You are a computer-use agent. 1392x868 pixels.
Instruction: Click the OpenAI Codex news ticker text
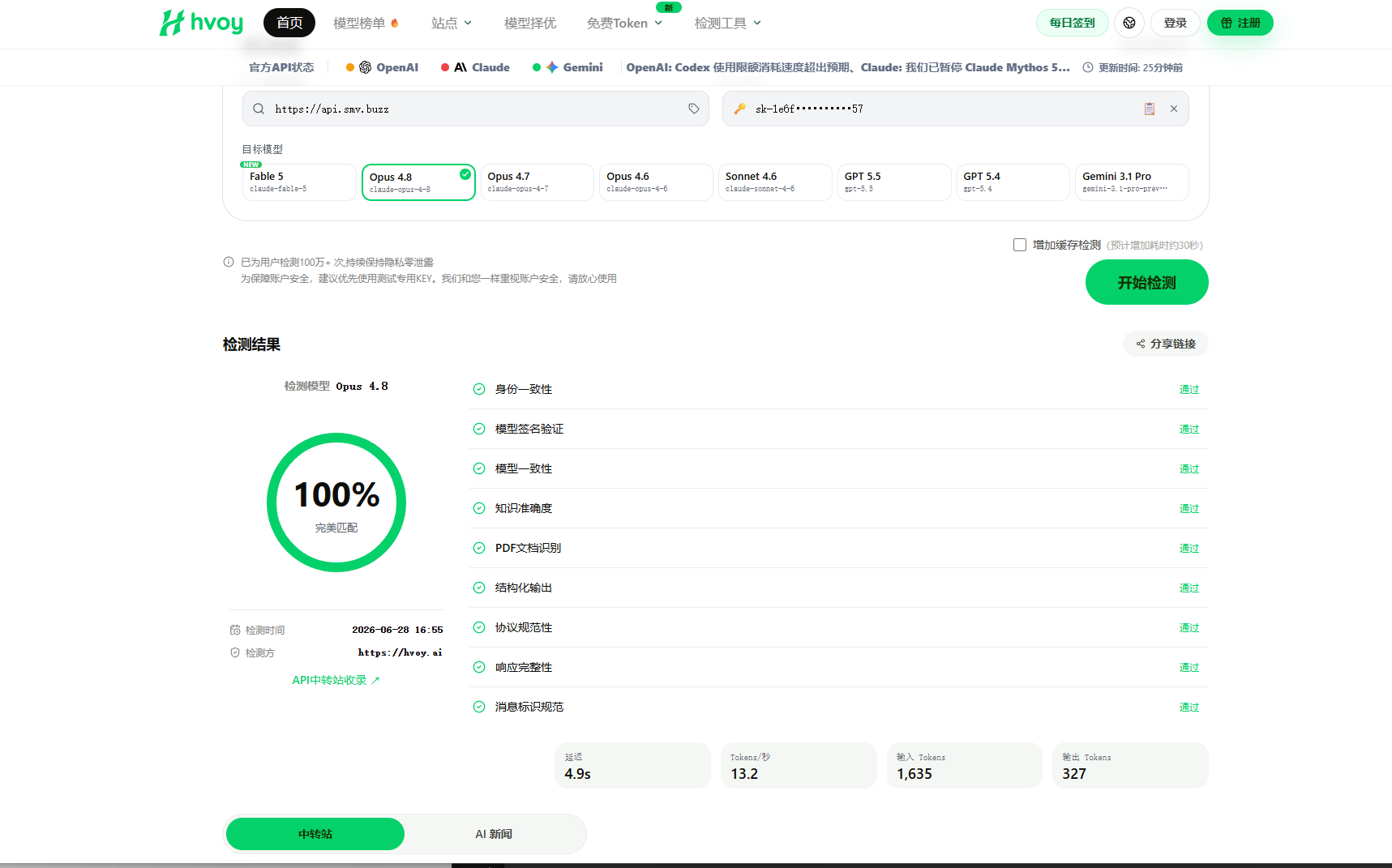coord(848,67)
